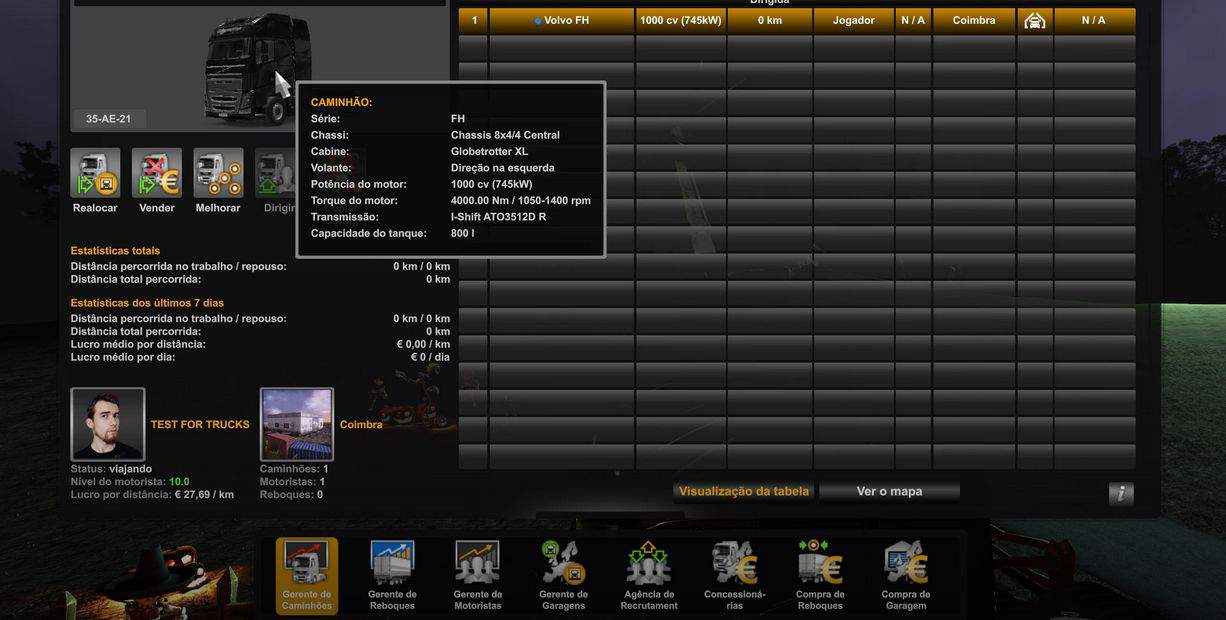Click the Coimbra garage thumbnail
Screen dimensions: 1226x620
pos(297,424)
